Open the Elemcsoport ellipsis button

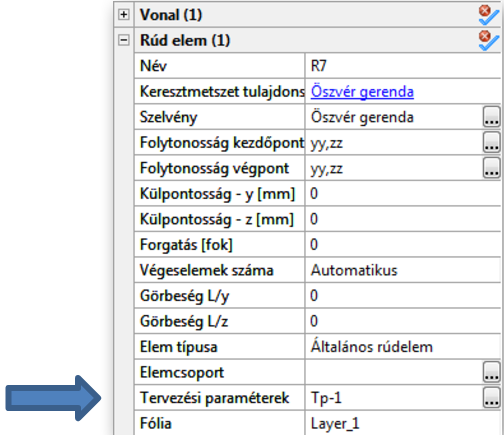click(491, 372)
